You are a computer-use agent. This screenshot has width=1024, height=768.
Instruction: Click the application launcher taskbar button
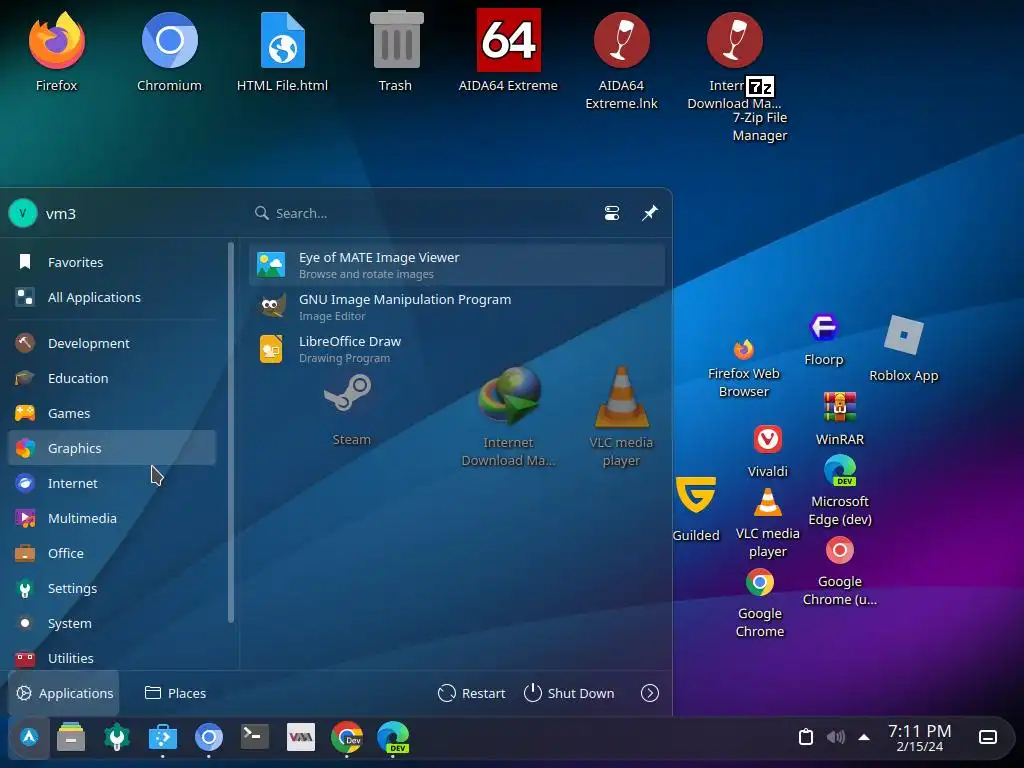pos(29,737)
